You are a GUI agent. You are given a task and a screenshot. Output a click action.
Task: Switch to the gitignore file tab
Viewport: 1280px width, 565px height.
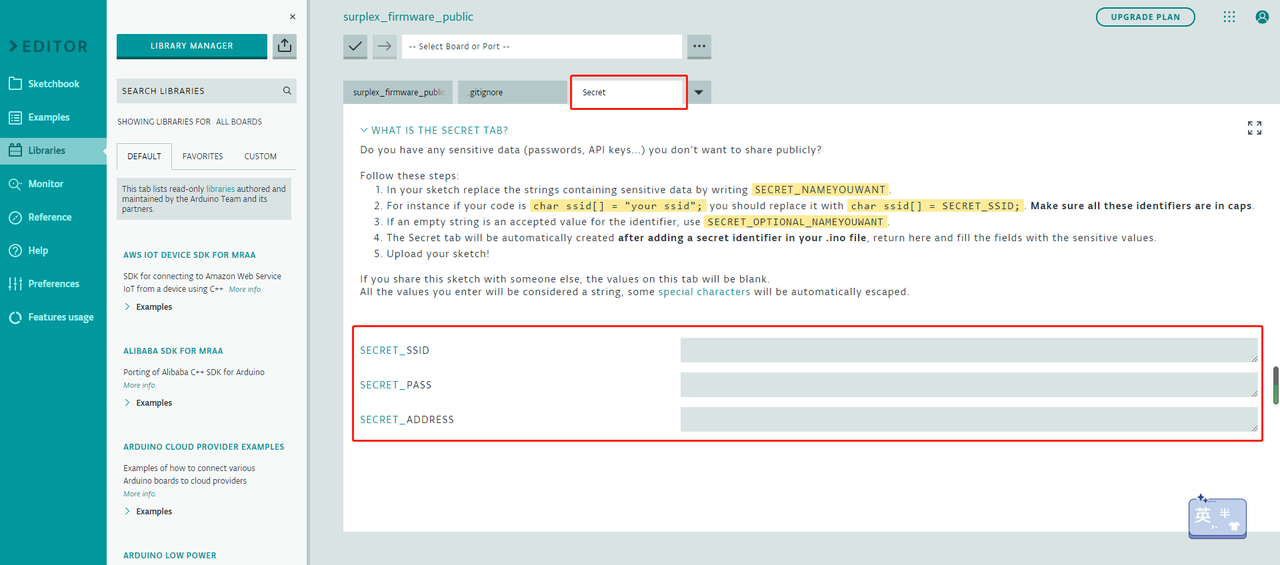(511, 92)
